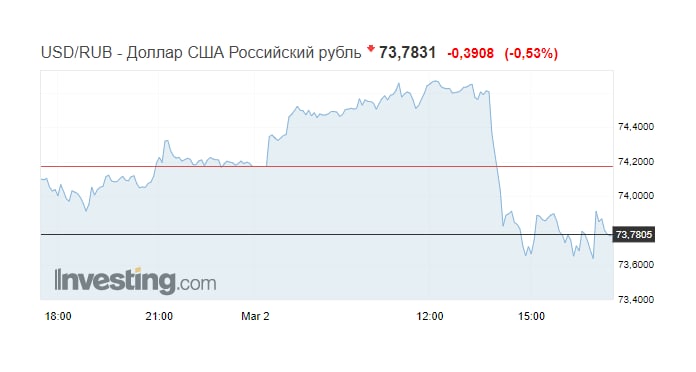Click the black 73,7805 current price label
The image size is (696, 372).
tap(634, 234)
